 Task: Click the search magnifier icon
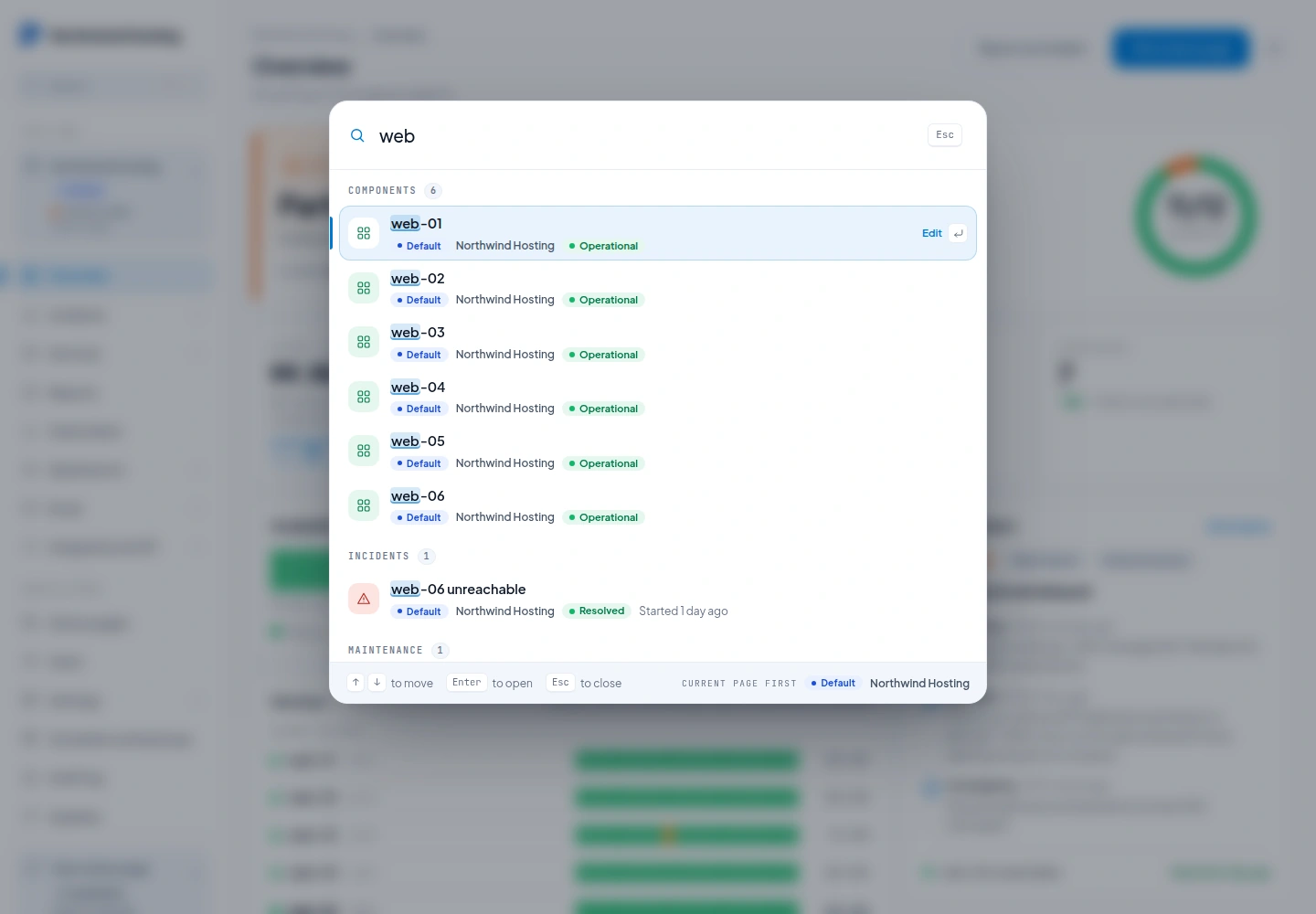[x=357, y=135]
